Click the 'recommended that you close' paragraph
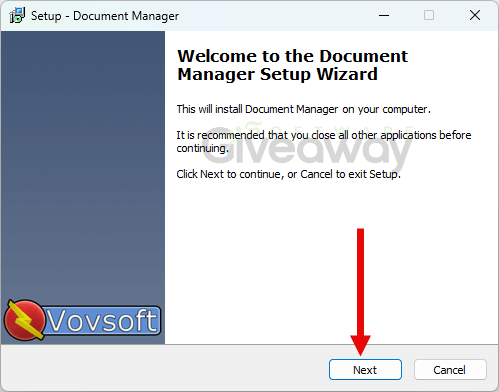This screenshot has height=392, width=499. coord(324,141)
